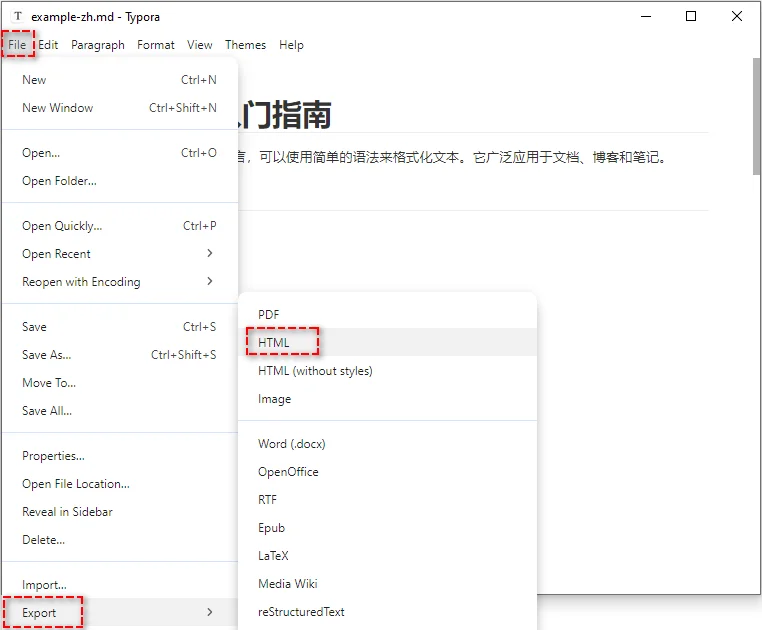Minimize the Typora window
The height and width of the screenshot is (630, 762).
point(646,17)
